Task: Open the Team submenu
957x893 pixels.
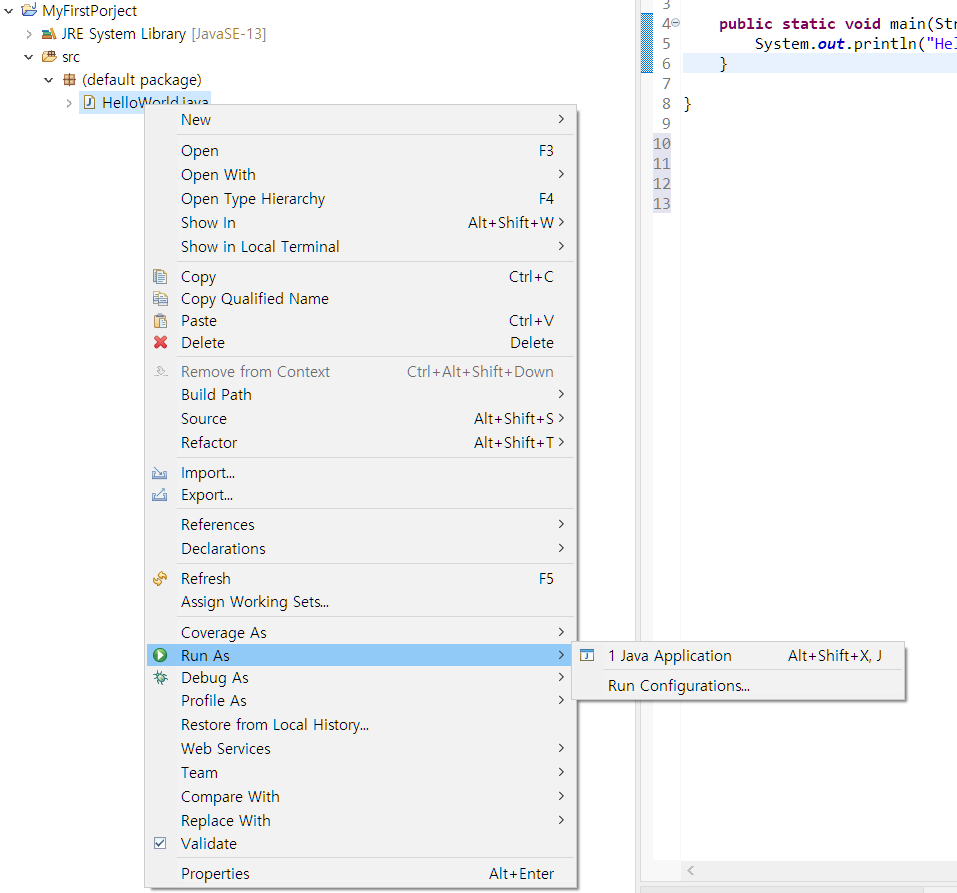Action: 360,772
